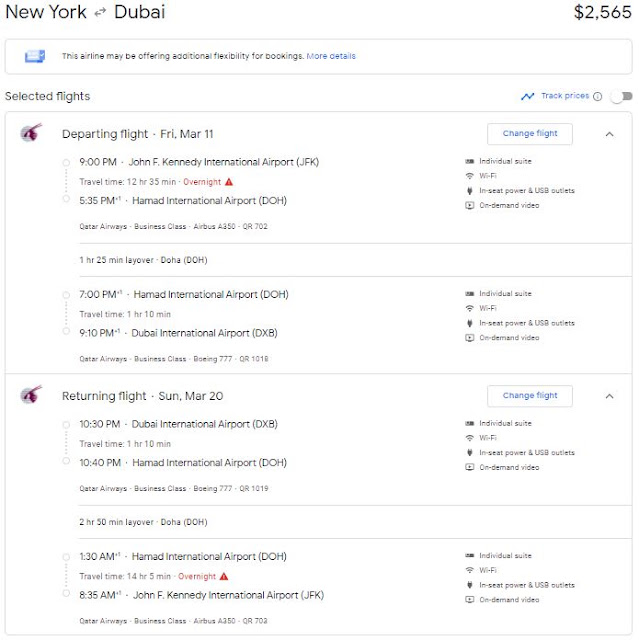
Task: Click Qatar Airways logo beside Departing flight
Action: pyautogui.click(x=31, y=132)
